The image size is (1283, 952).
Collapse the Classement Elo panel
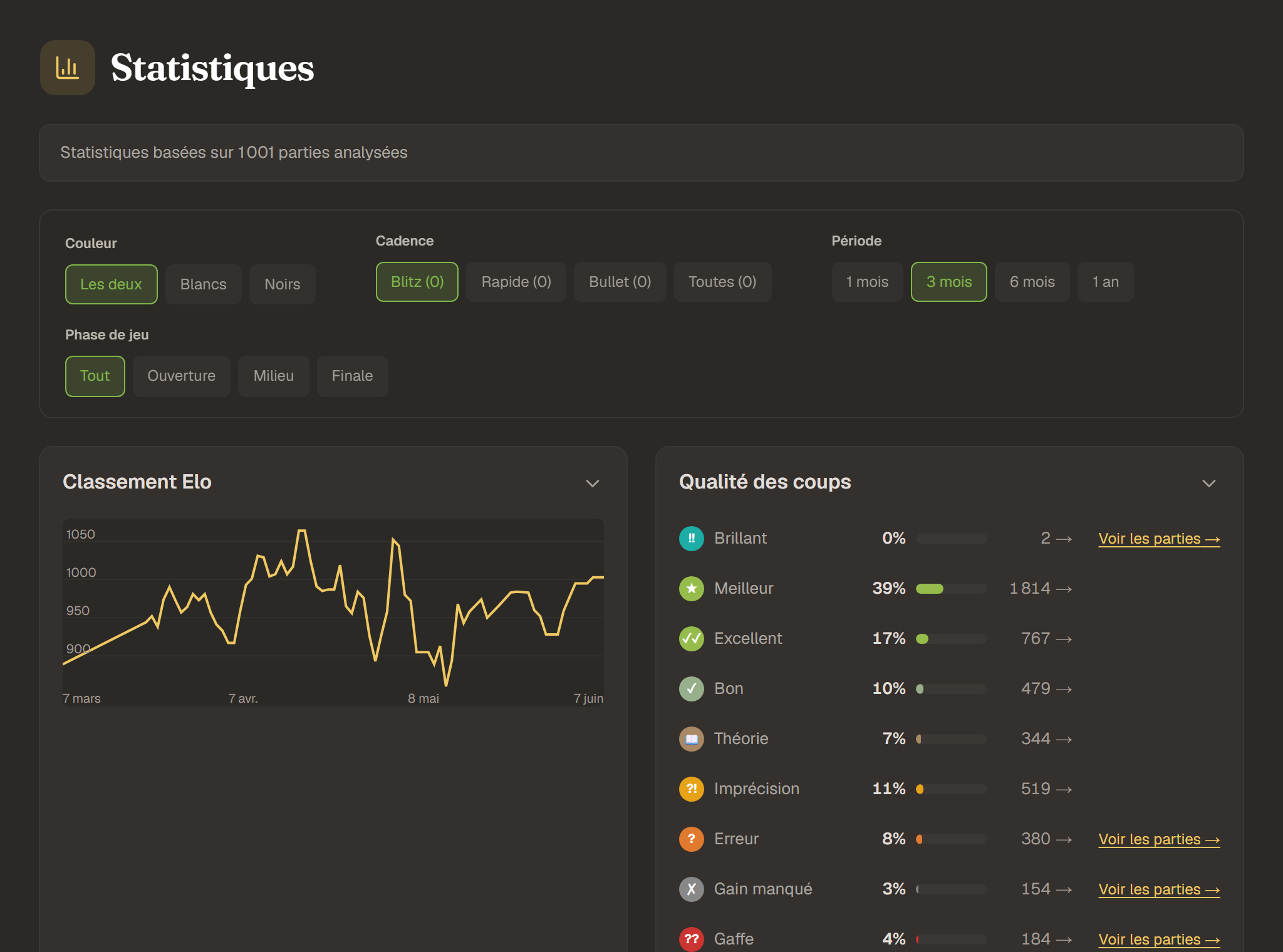tap(593, 483)
